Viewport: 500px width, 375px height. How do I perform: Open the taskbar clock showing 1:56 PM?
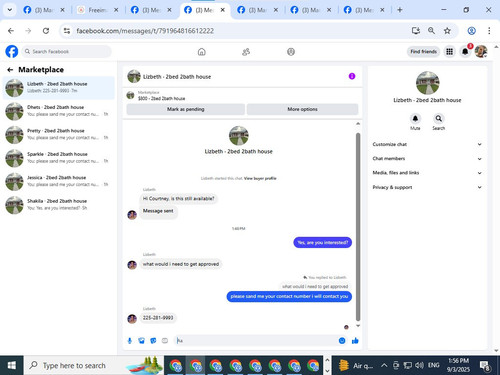click(x=458, y=365)
